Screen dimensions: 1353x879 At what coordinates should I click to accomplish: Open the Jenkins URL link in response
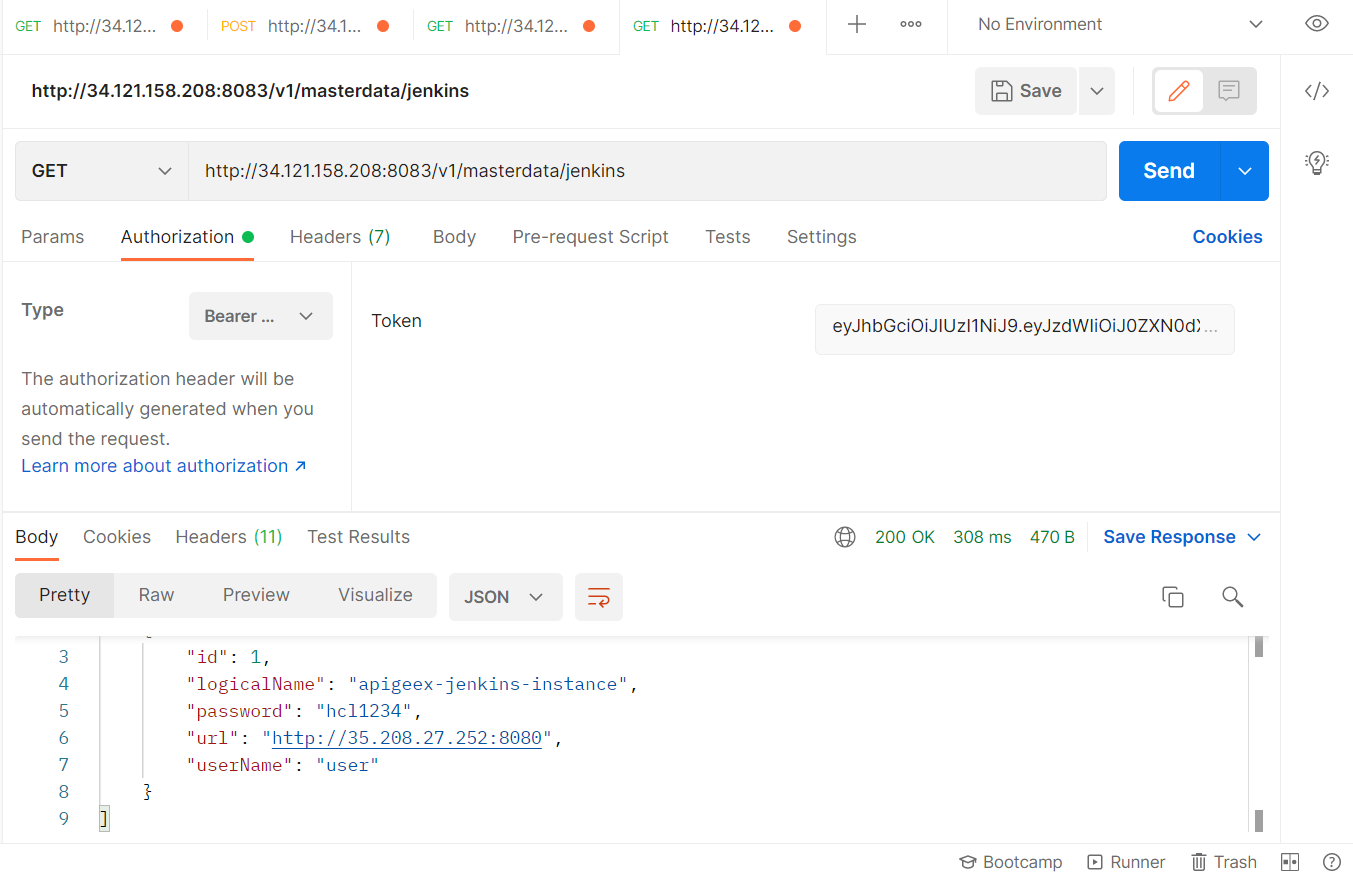406,738
